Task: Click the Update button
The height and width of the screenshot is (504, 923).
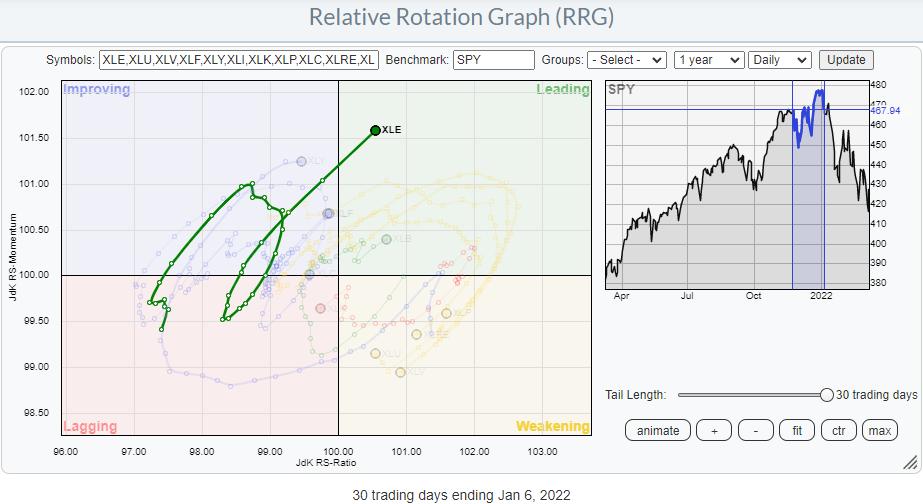Action: (845, 60)
